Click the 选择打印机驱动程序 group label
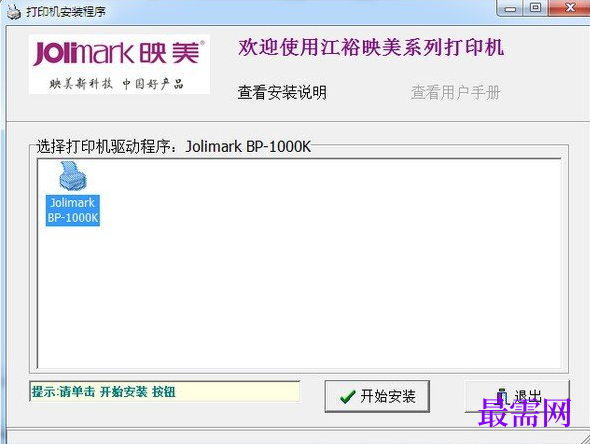The width and height of the screenshot is (590, 444). coord(174,147)
